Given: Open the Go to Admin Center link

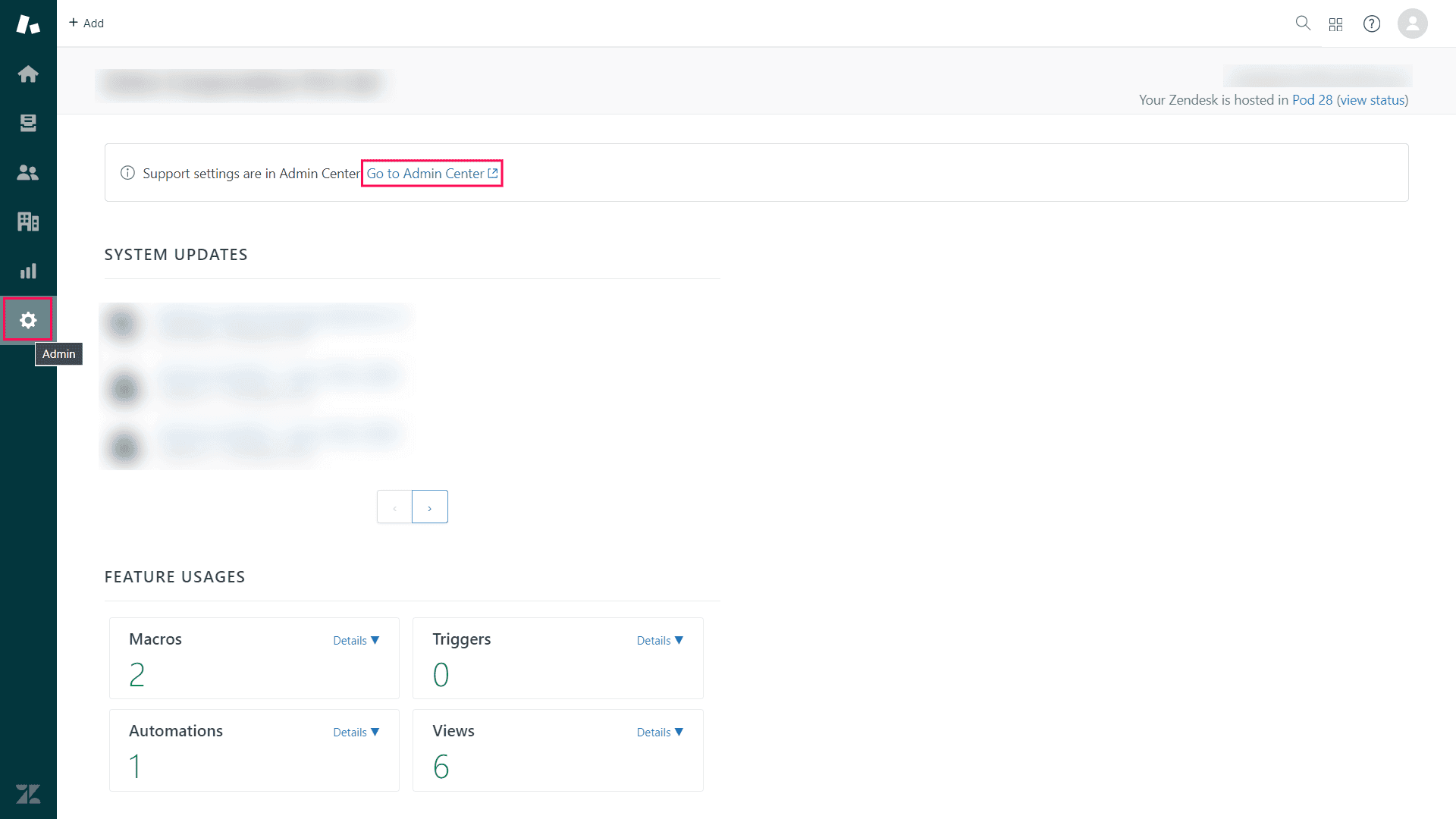Looking at the screenshot, I should pyautogui.click(x=431, y=173).
